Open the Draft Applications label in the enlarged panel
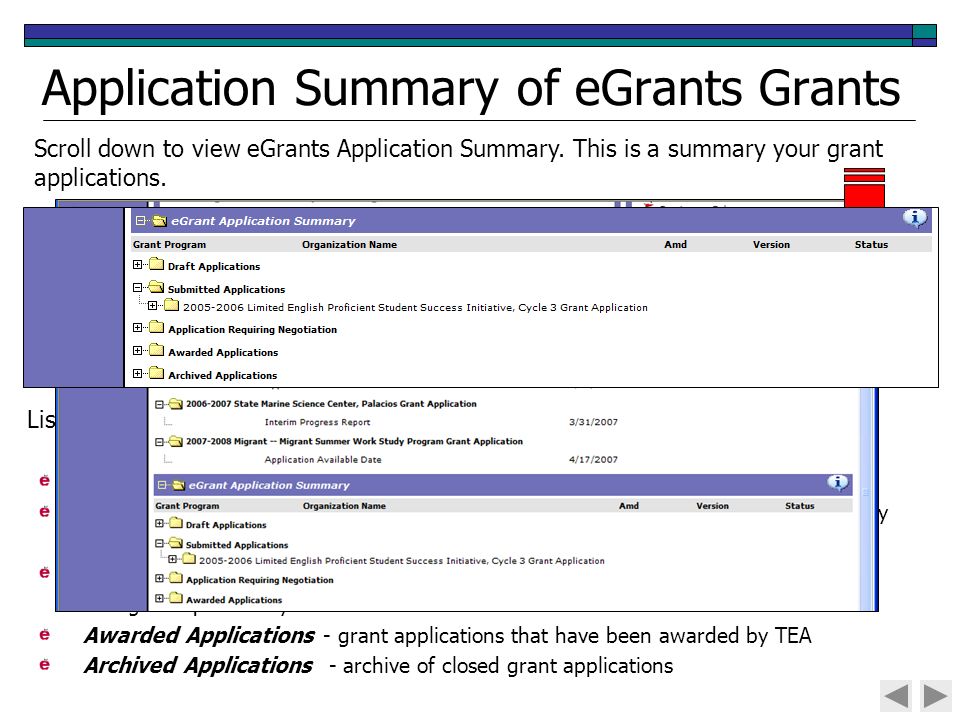960x720 pixels. (x=214, y=266)
